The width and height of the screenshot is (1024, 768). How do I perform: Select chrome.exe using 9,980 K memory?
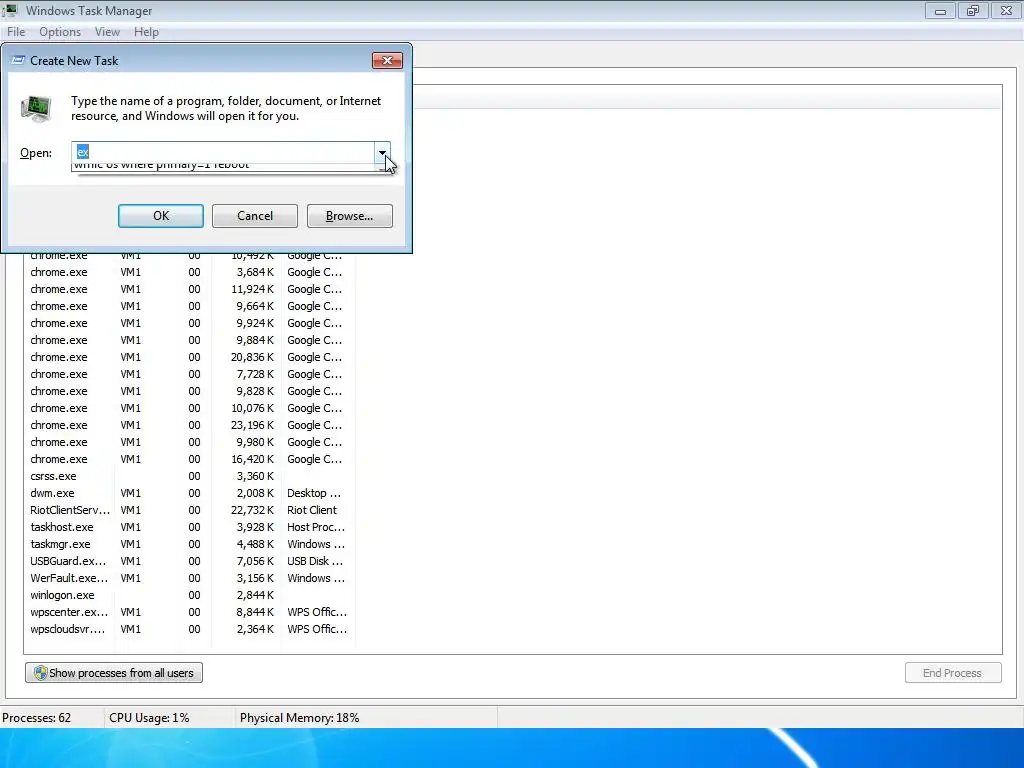coord(189,442)
